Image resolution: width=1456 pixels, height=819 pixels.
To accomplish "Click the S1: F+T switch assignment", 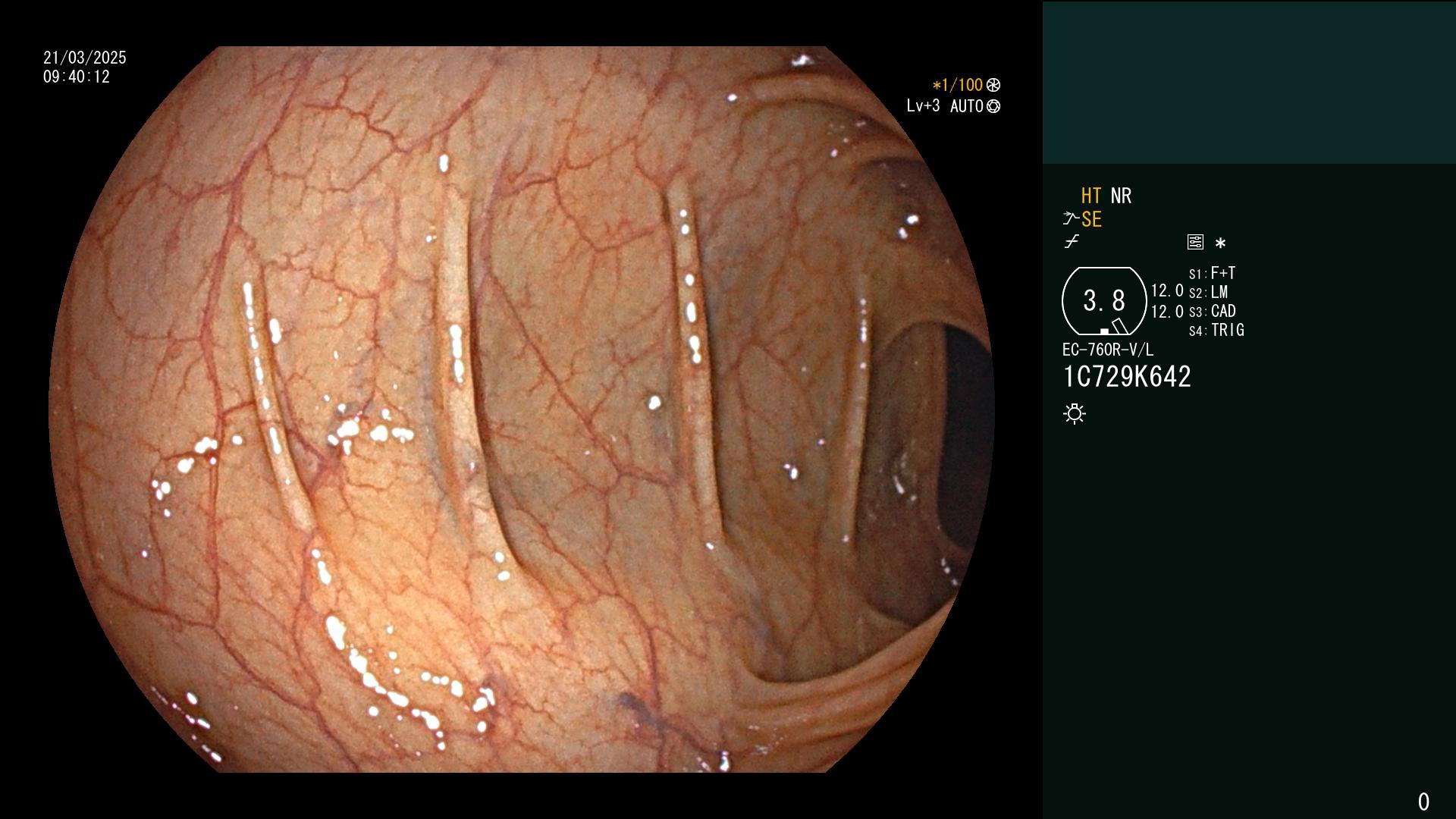I will 1212,273.
